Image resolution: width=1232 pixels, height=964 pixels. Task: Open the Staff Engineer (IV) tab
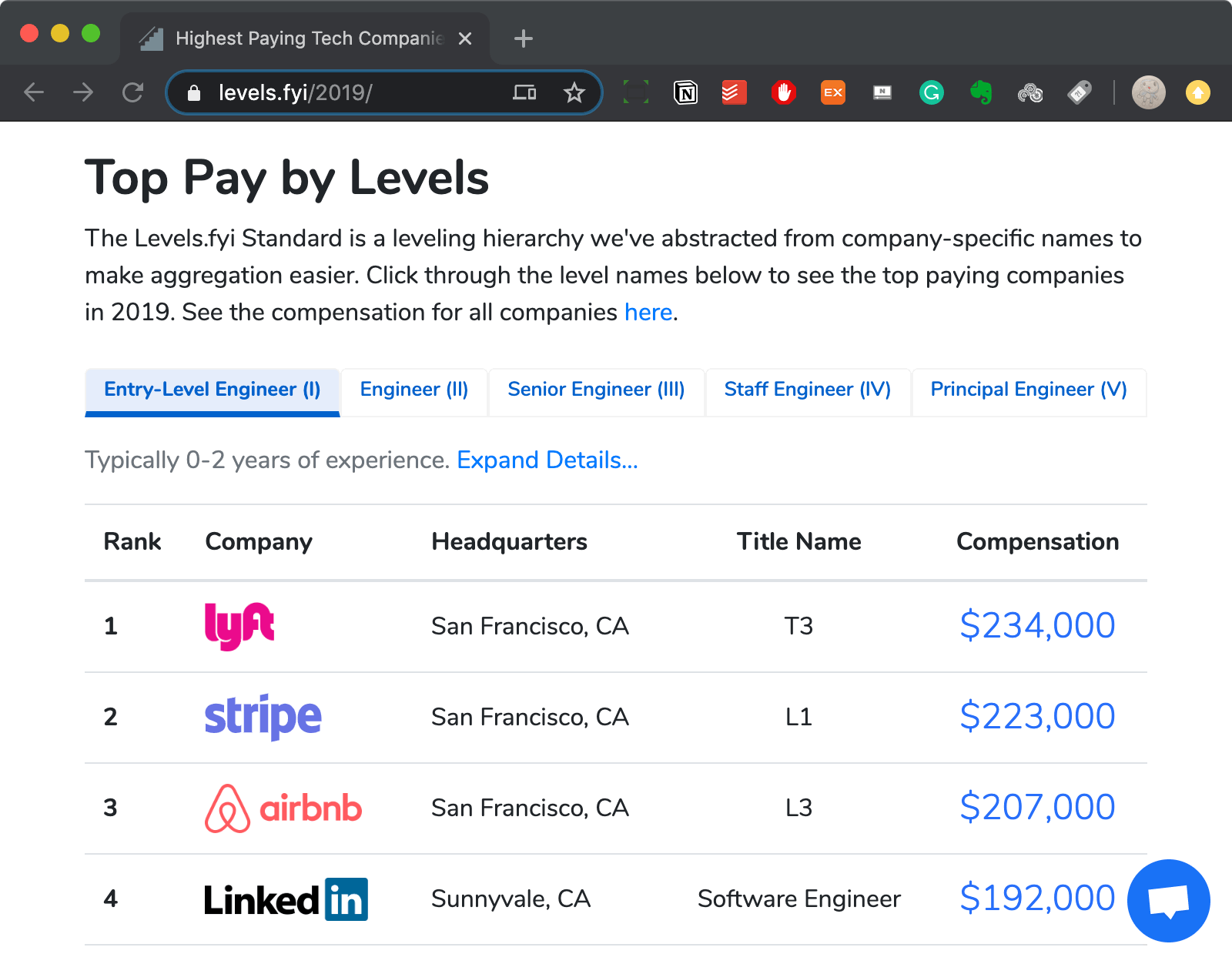pos(808,392)
